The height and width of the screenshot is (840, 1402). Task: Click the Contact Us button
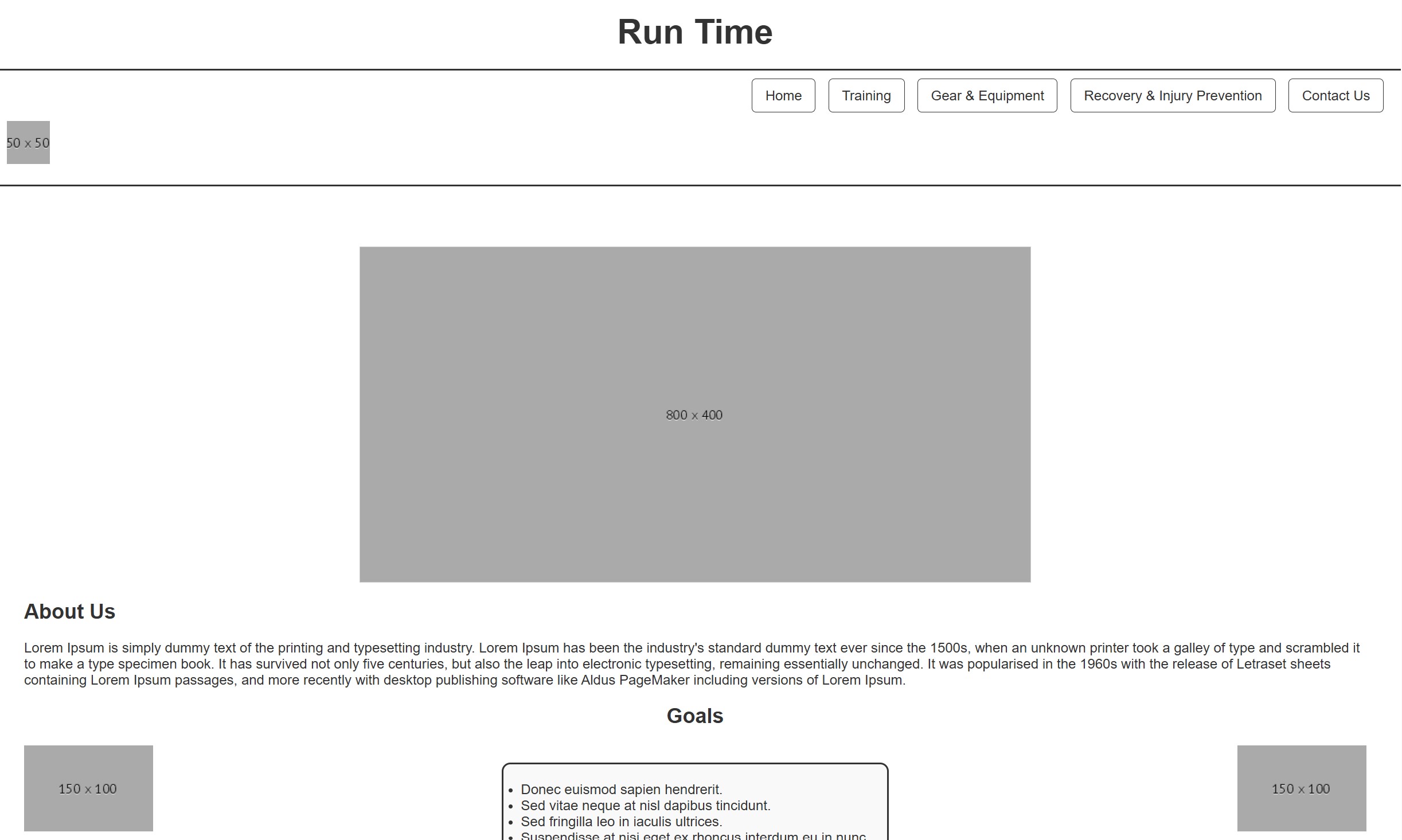pyautogui.click(x=1335, y=96)
